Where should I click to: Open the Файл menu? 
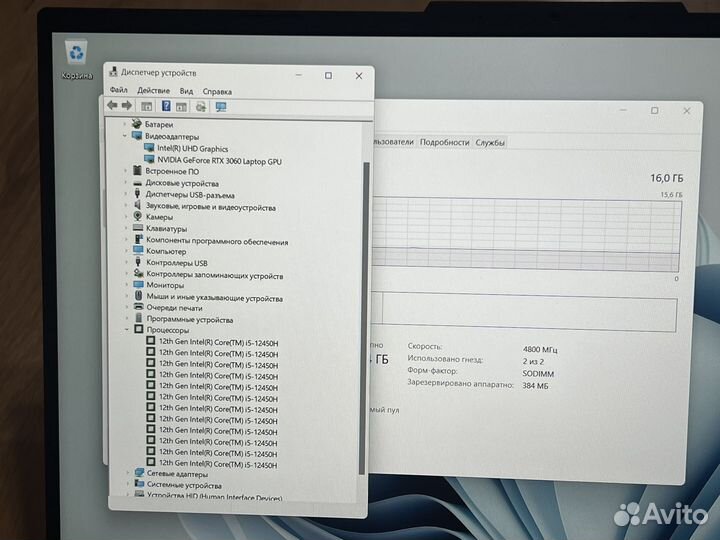118,90
